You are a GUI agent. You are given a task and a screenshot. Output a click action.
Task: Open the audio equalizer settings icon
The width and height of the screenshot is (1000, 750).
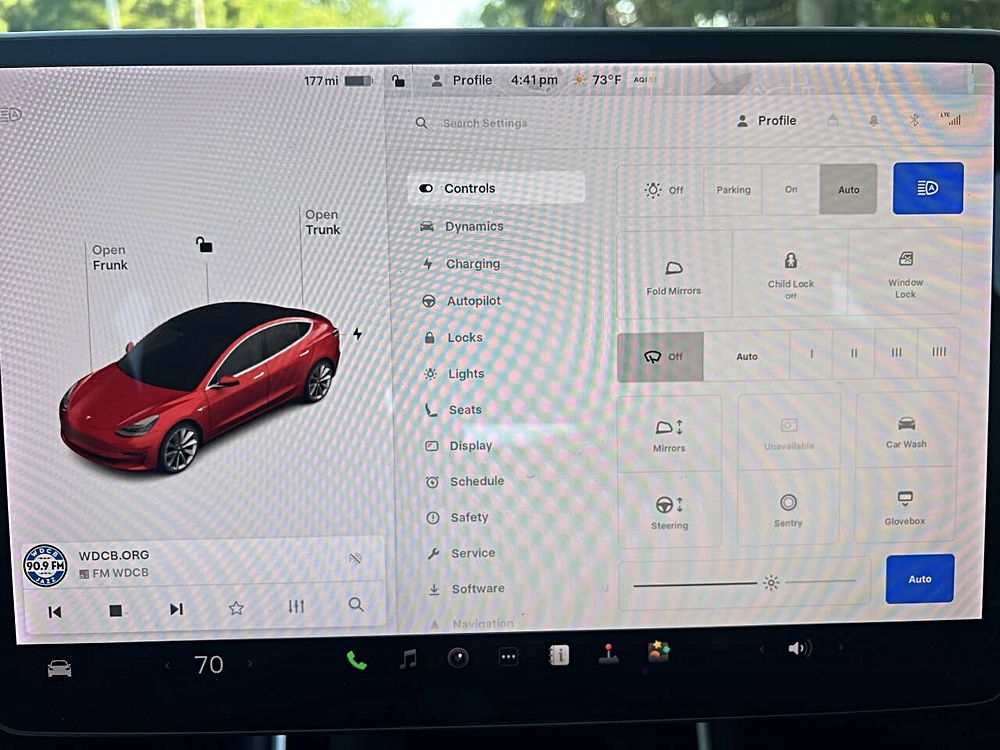point(296,607)
